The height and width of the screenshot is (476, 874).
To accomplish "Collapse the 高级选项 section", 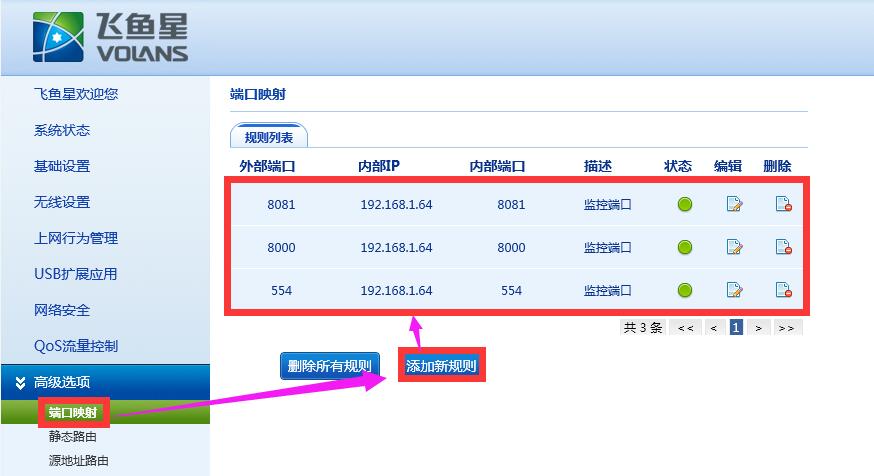I will (x=105, y=382).
